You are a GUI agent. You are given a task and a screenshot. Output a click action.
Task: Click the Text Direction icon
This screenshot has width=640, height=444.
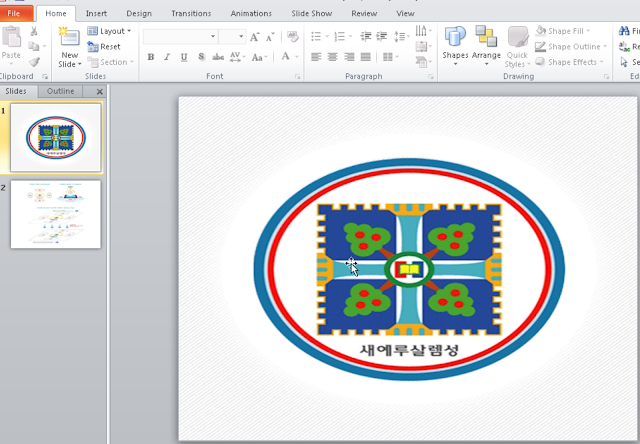[x=421, y=31]
